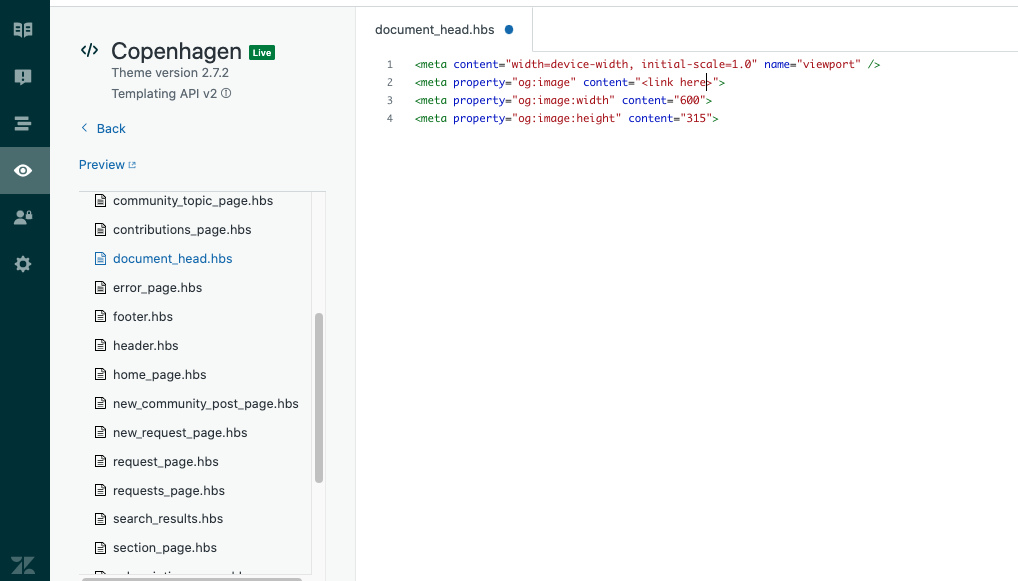Open search_results.hbs file

pos(167,519)
